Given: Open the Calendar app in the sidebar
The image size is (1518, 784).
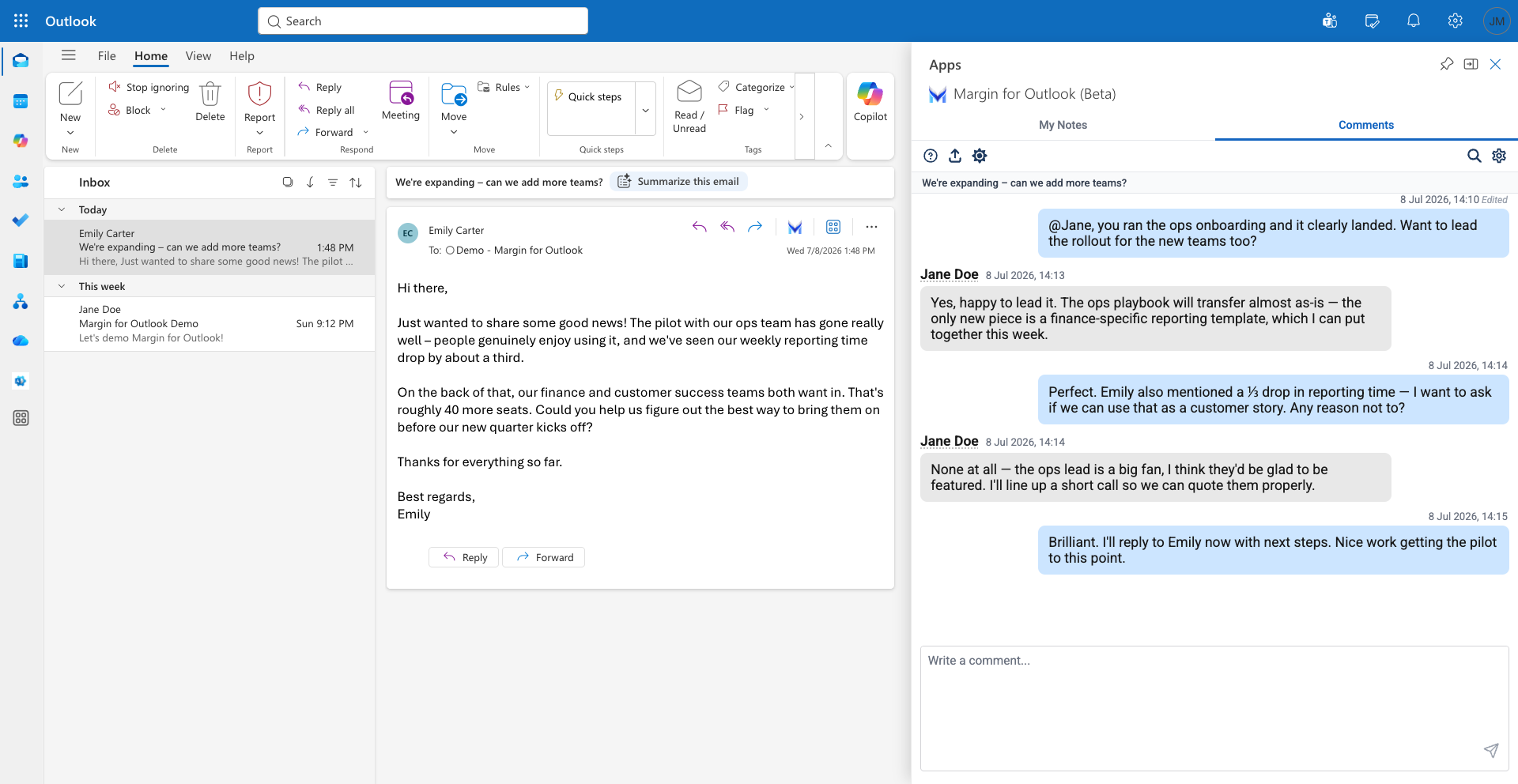Looking at the screenshot, I should pos(21,101).
